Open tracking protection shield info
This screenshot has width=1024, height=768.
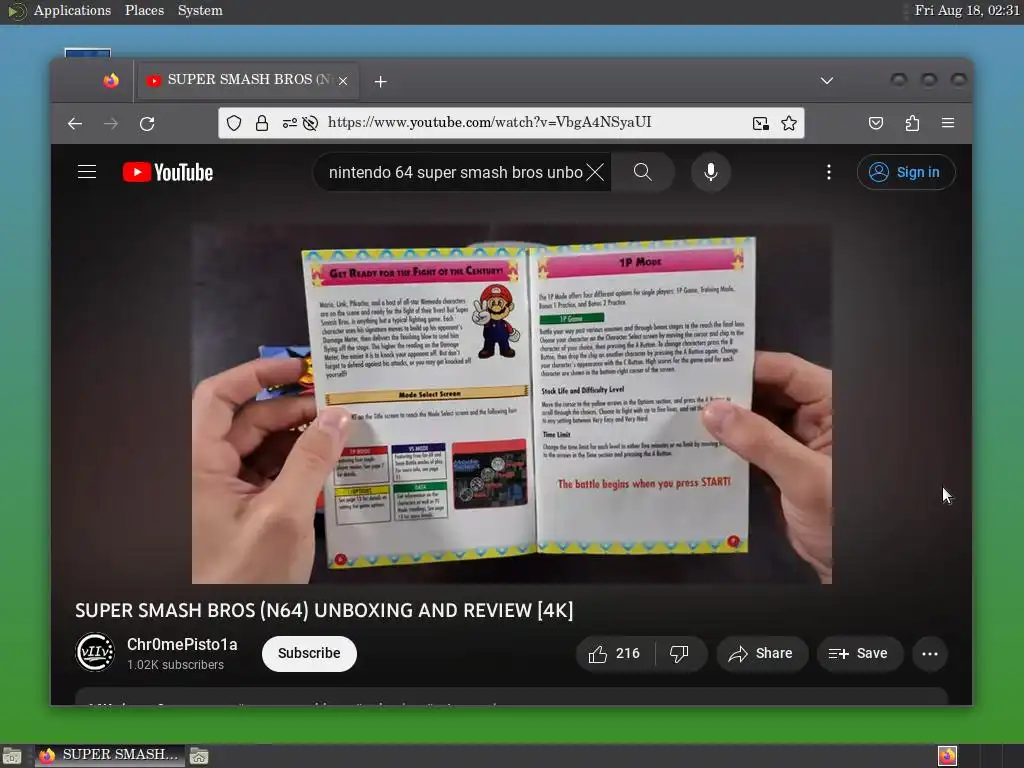coord(234,123)
